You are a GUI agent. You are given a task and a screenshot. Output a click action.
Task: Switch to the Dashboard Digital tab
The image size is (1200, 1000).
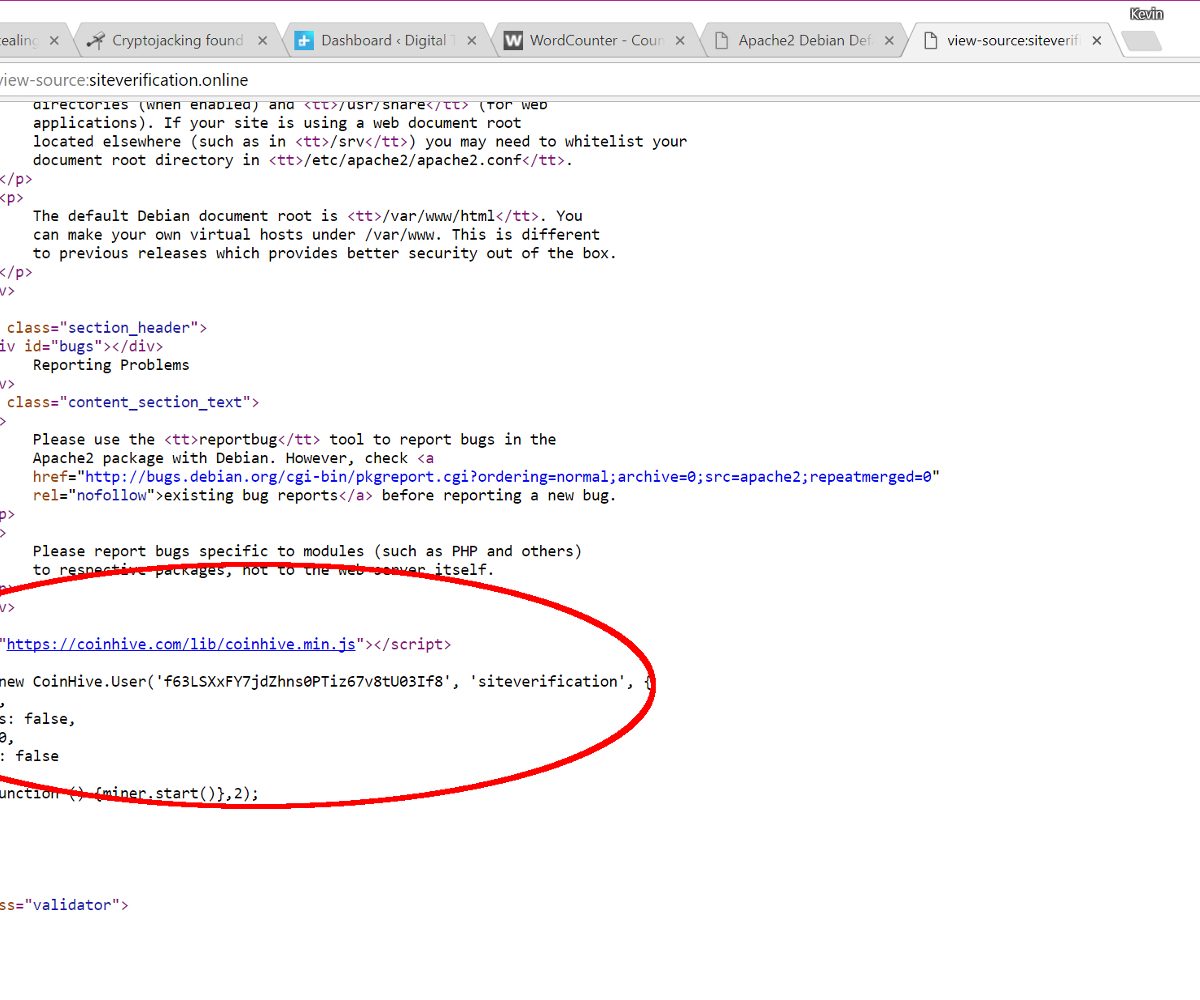(x=385, y=41)
